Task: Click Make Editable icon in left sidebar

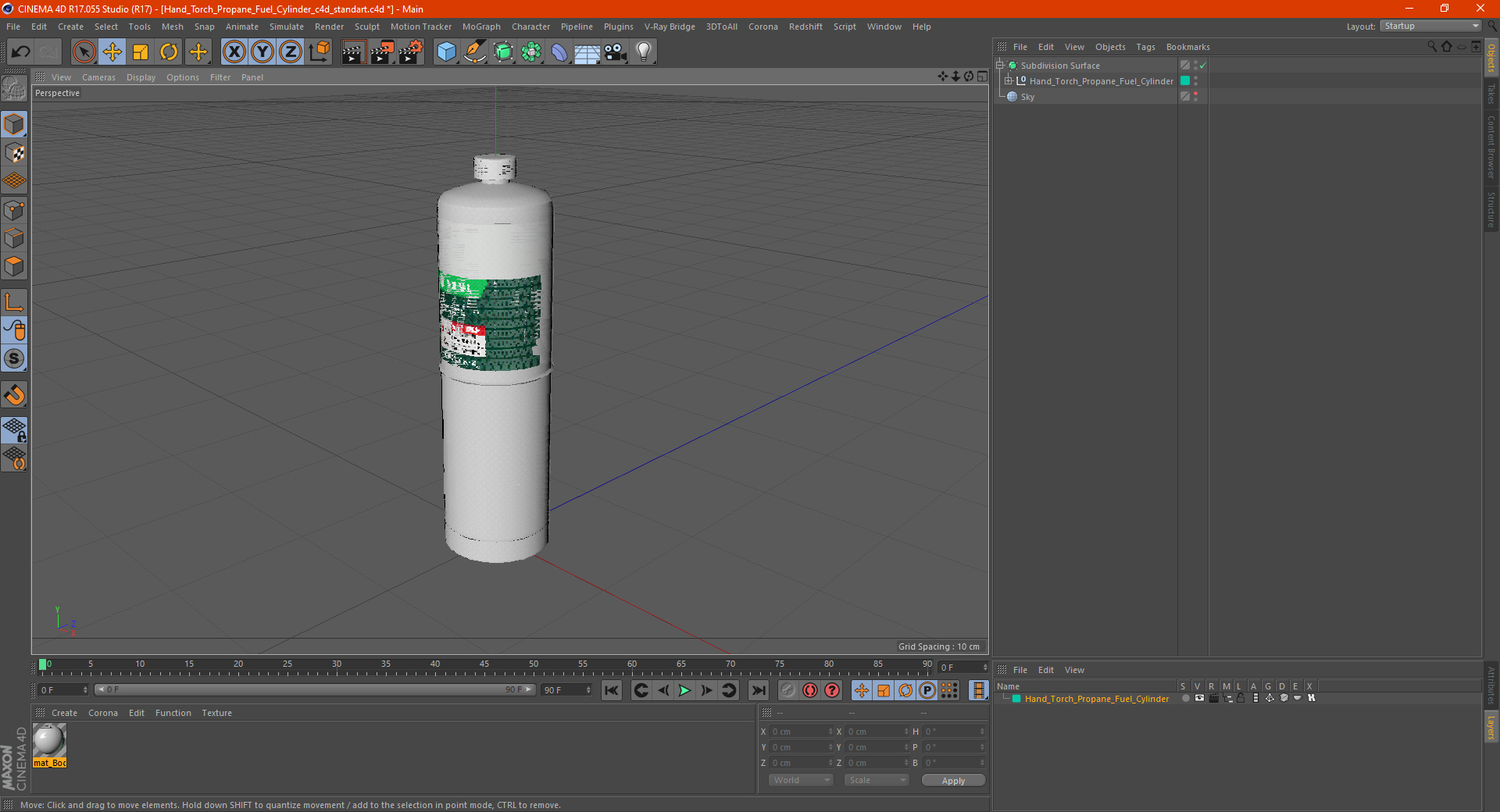Action: coord(14,89)
